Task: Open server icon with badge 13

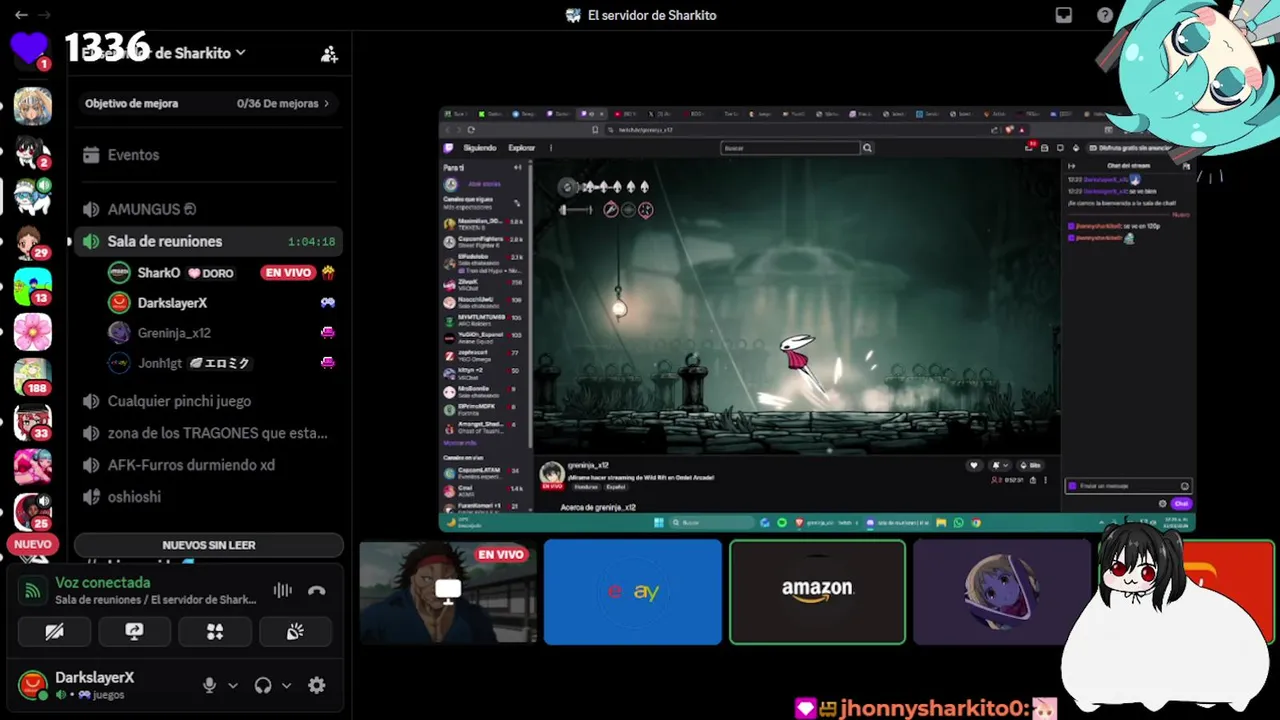Action: (32, 287)
